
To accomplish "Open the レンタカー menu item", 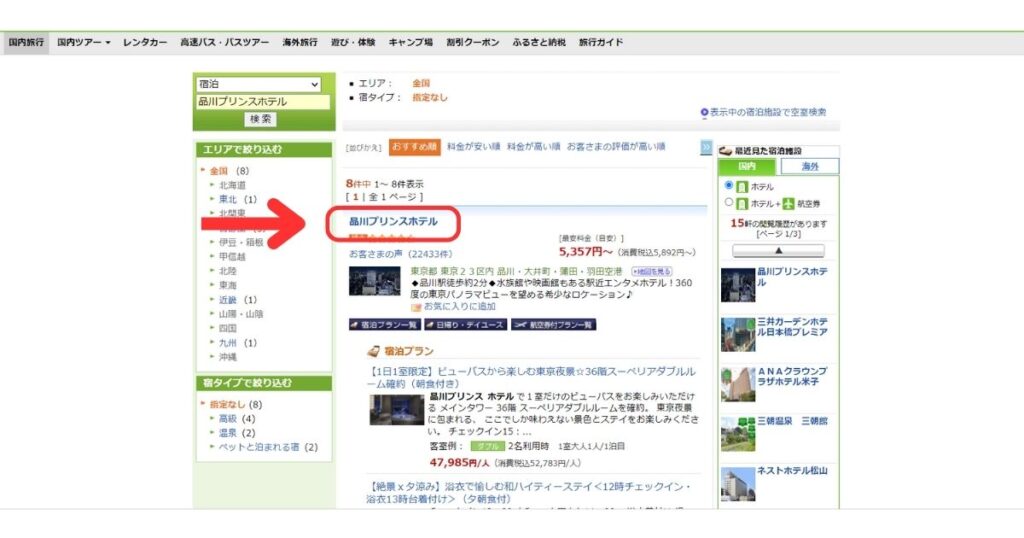I will [145, 42].
